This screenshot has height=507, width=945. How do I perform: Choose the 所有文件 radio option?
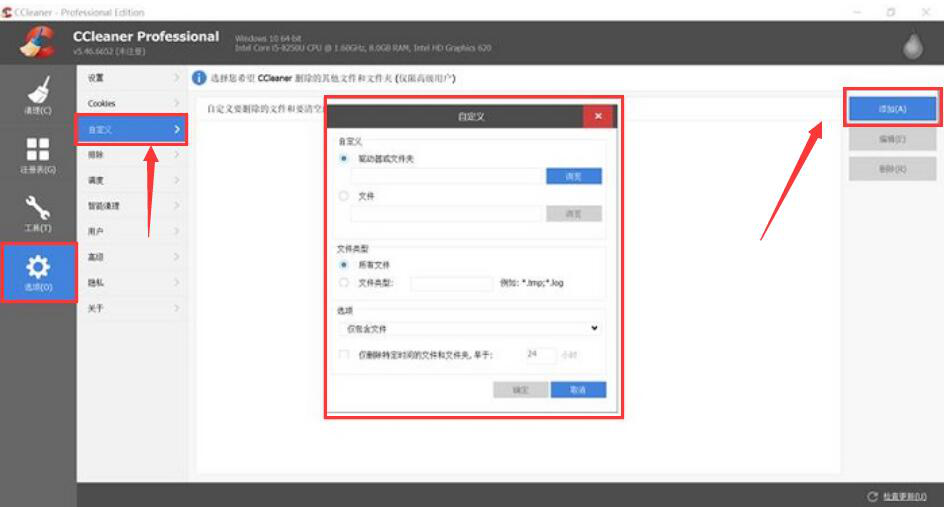click(x=344, y=265)
